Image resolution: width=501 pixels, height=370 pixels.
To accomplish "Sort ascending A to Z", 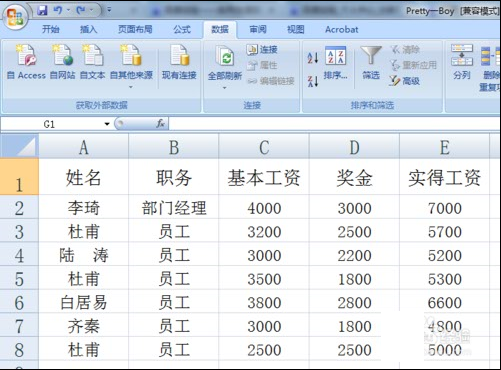I will click(x=313, y=58).
